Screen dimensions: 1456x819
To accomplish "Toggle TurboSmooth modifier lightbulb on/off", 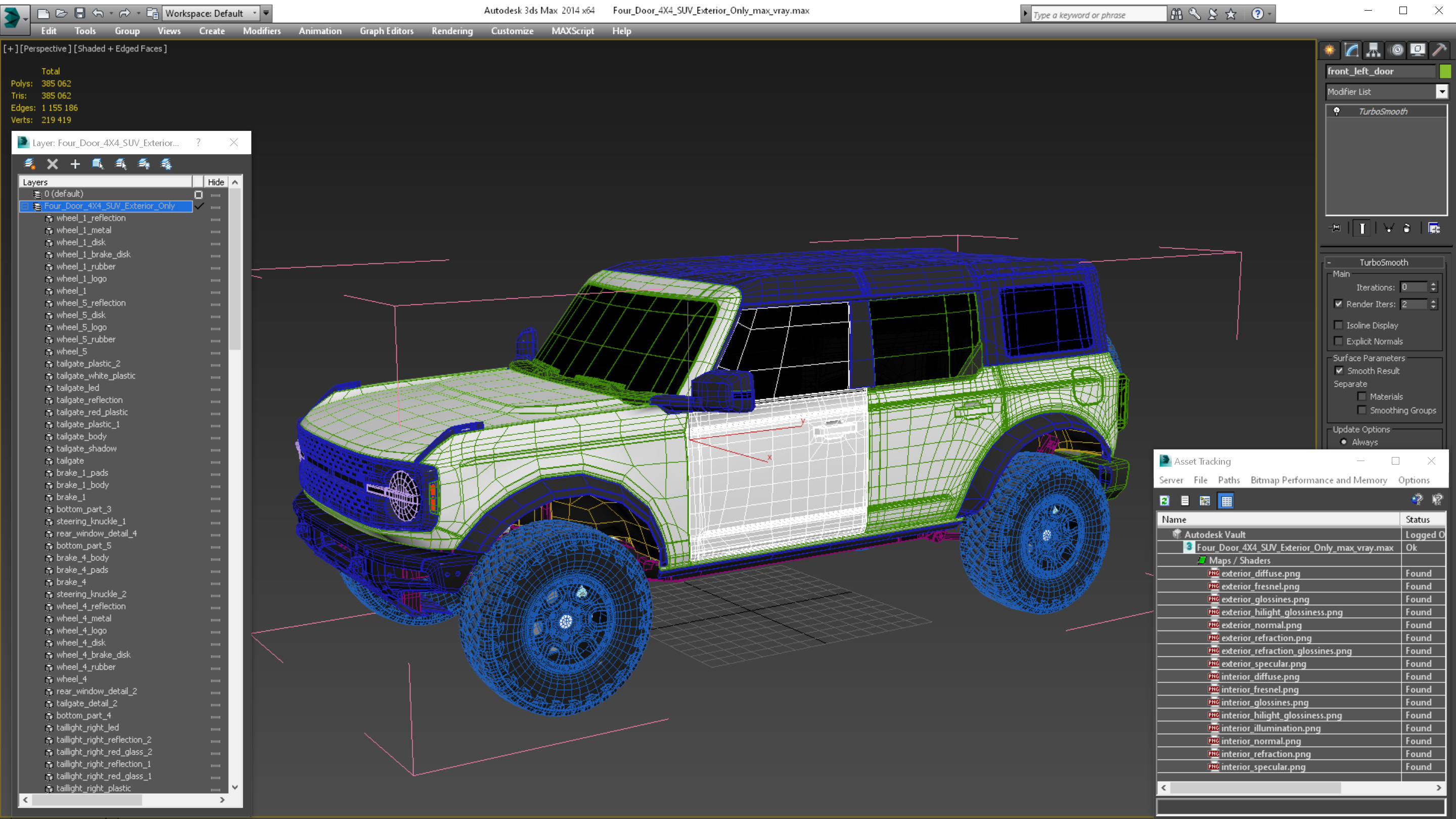I will point(1337,111).
